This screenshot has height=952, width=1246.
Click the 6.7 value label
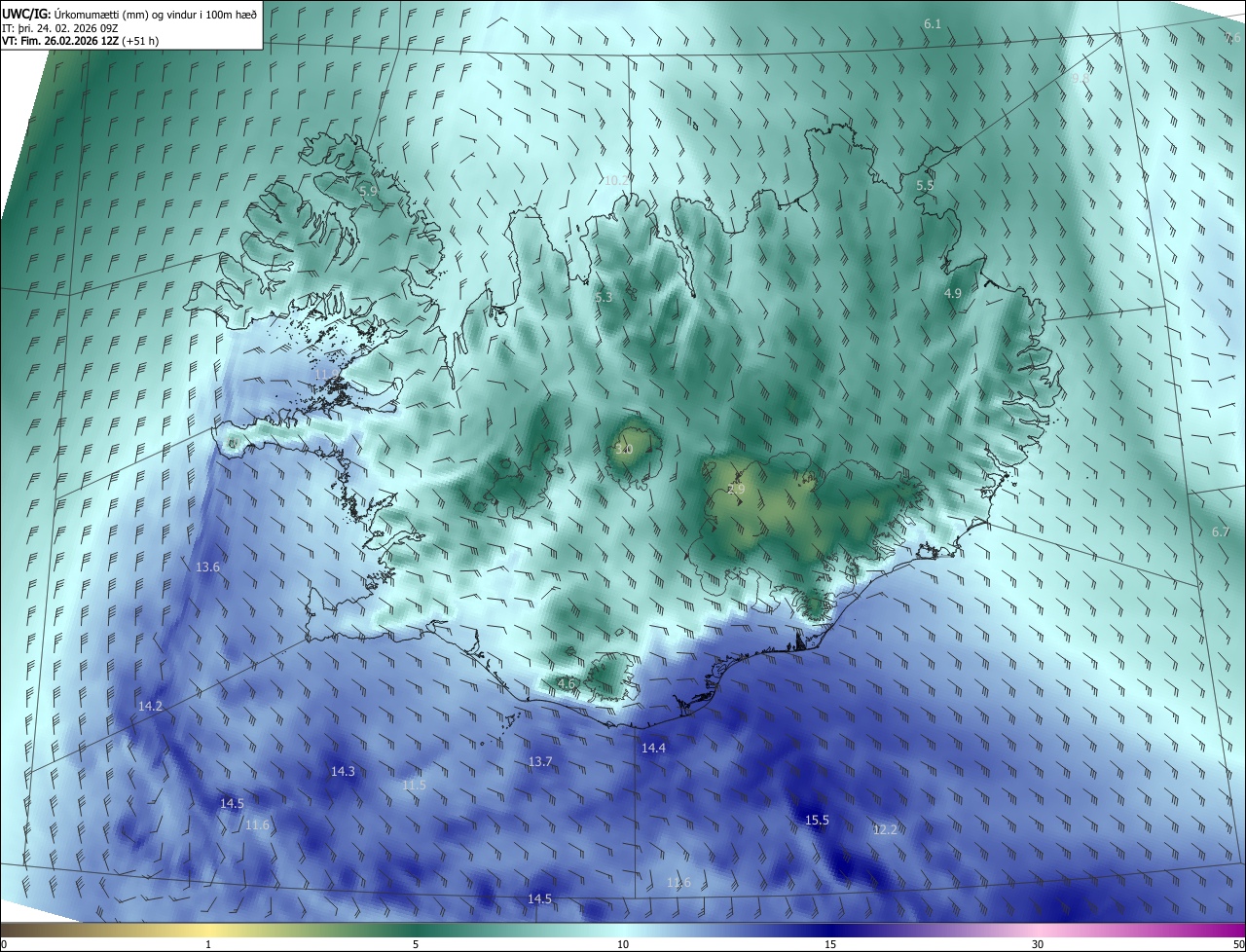click(x=1221, y=531)
